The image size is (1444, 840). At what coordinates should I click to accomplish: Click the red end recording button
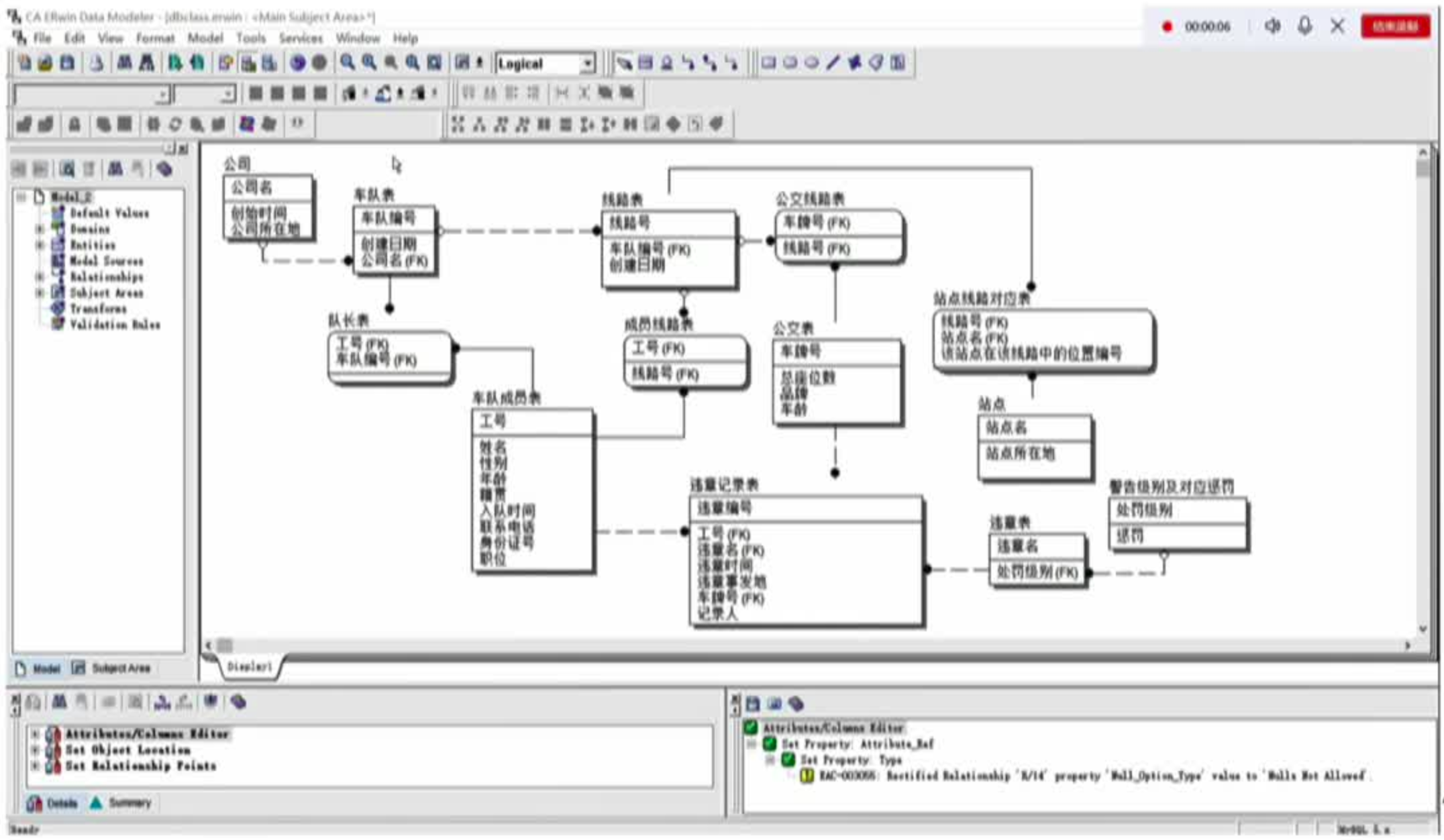click(x=1394, y=26)
